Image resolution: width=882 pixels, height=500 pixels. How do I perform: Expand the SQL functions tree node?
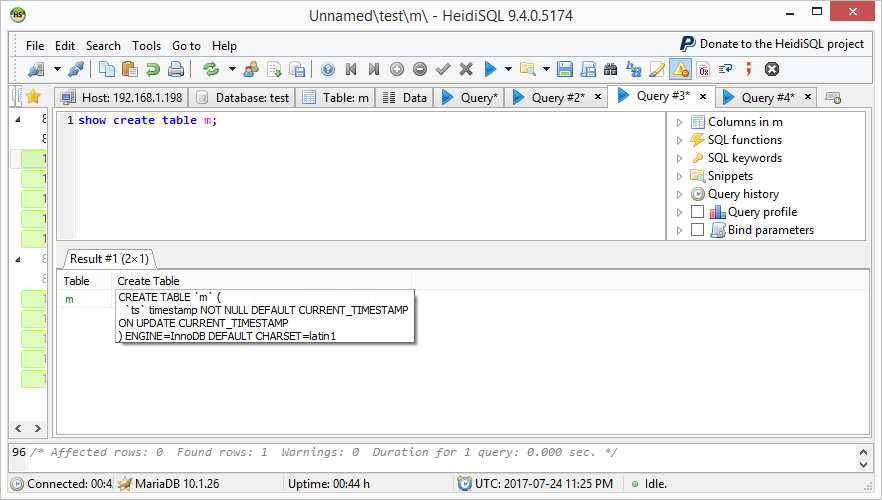[x=680, y=140]
